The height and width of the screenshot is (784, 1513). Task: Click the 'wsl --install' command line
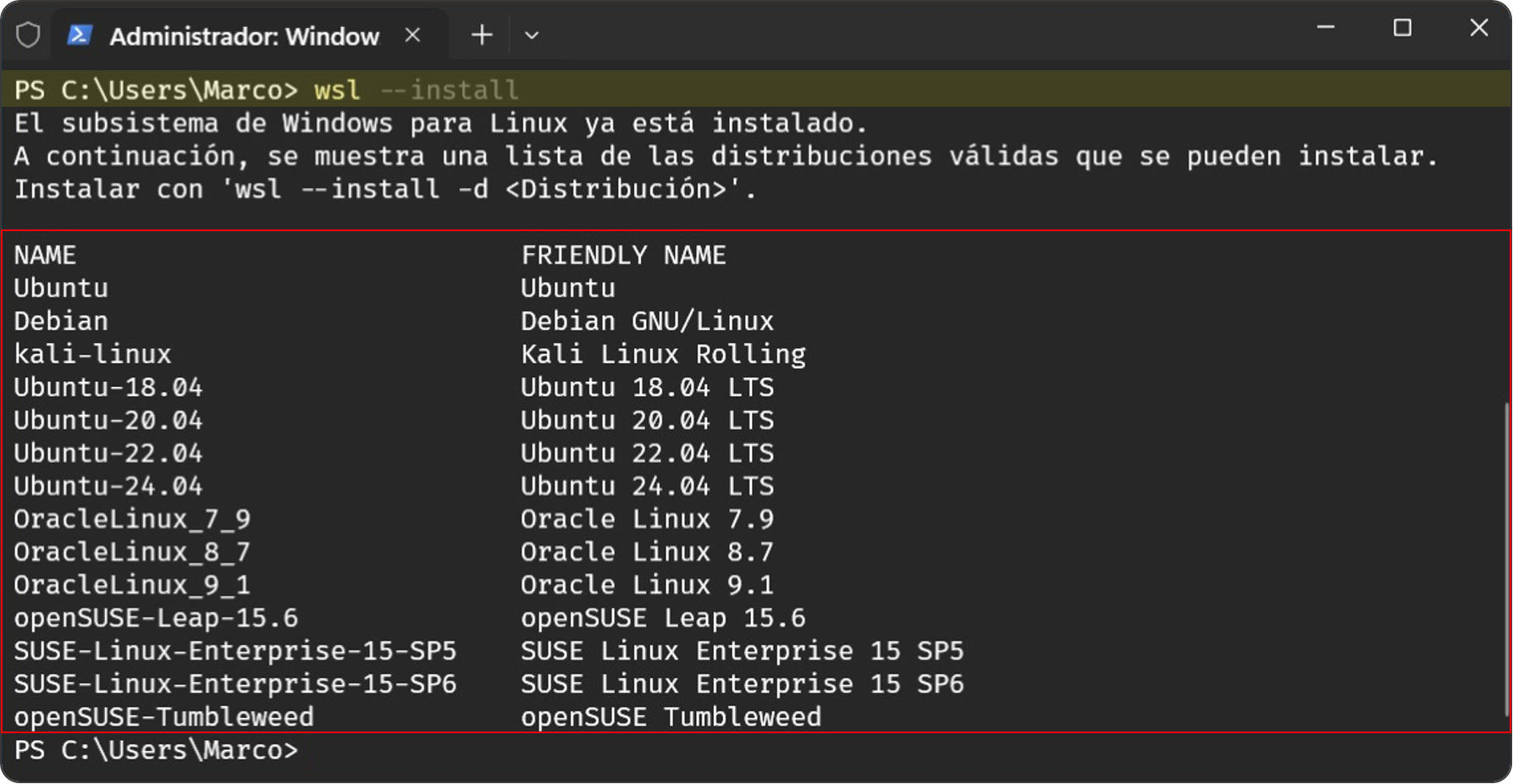[x=415, y=90]
